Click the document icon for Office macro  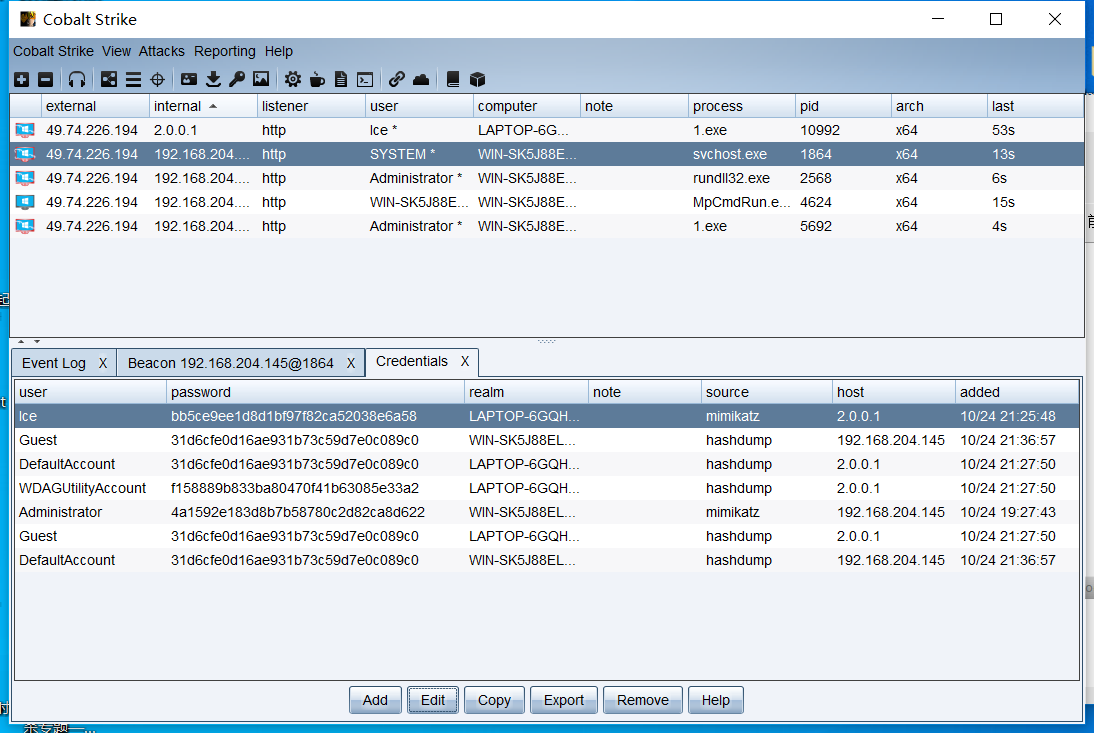[x=340, y=80]
